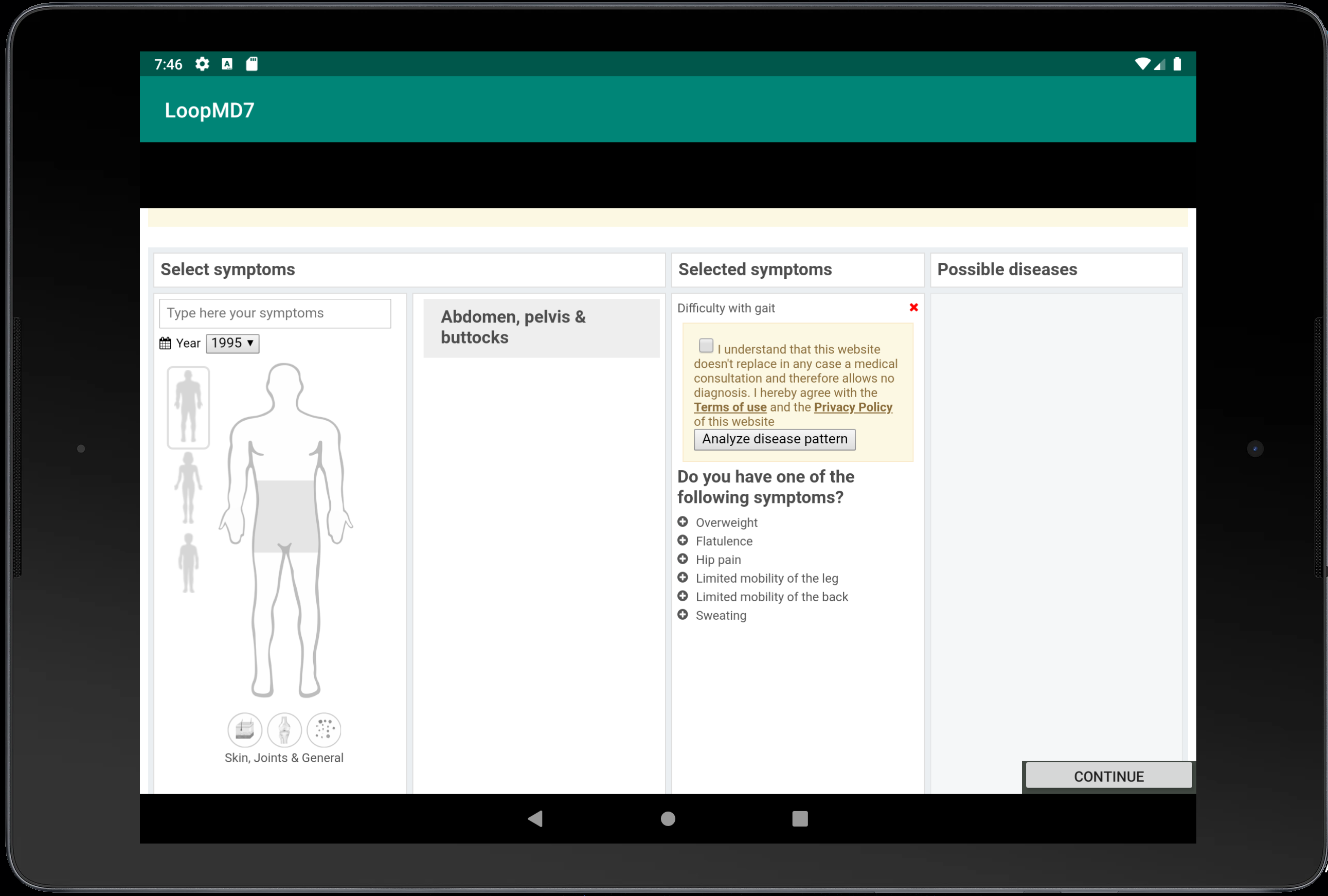Viewport: 1328px width, 896px height.
Task: Add Sweating symptom via its plus icon
Action: click(683, 615)
